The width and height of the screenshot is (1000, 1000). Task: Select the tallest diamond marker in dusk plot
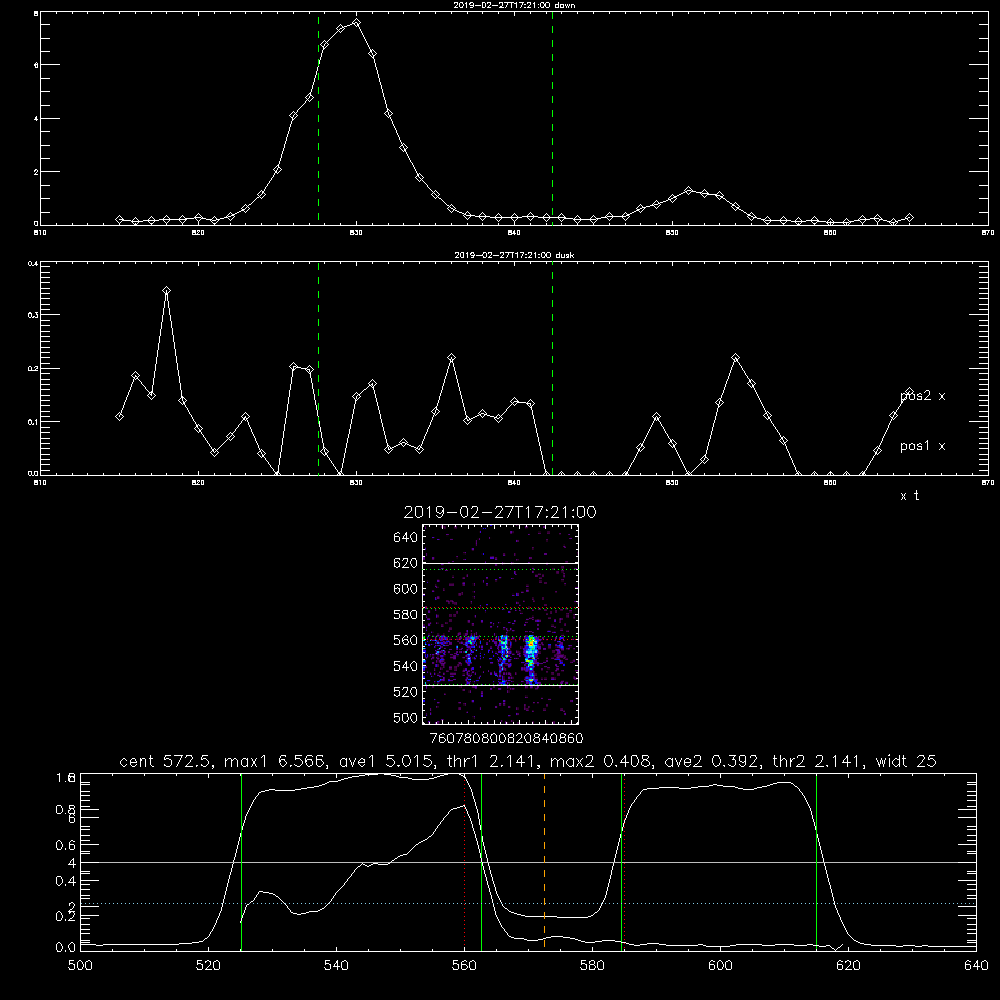pyautogui.click(x=166, y=291)
